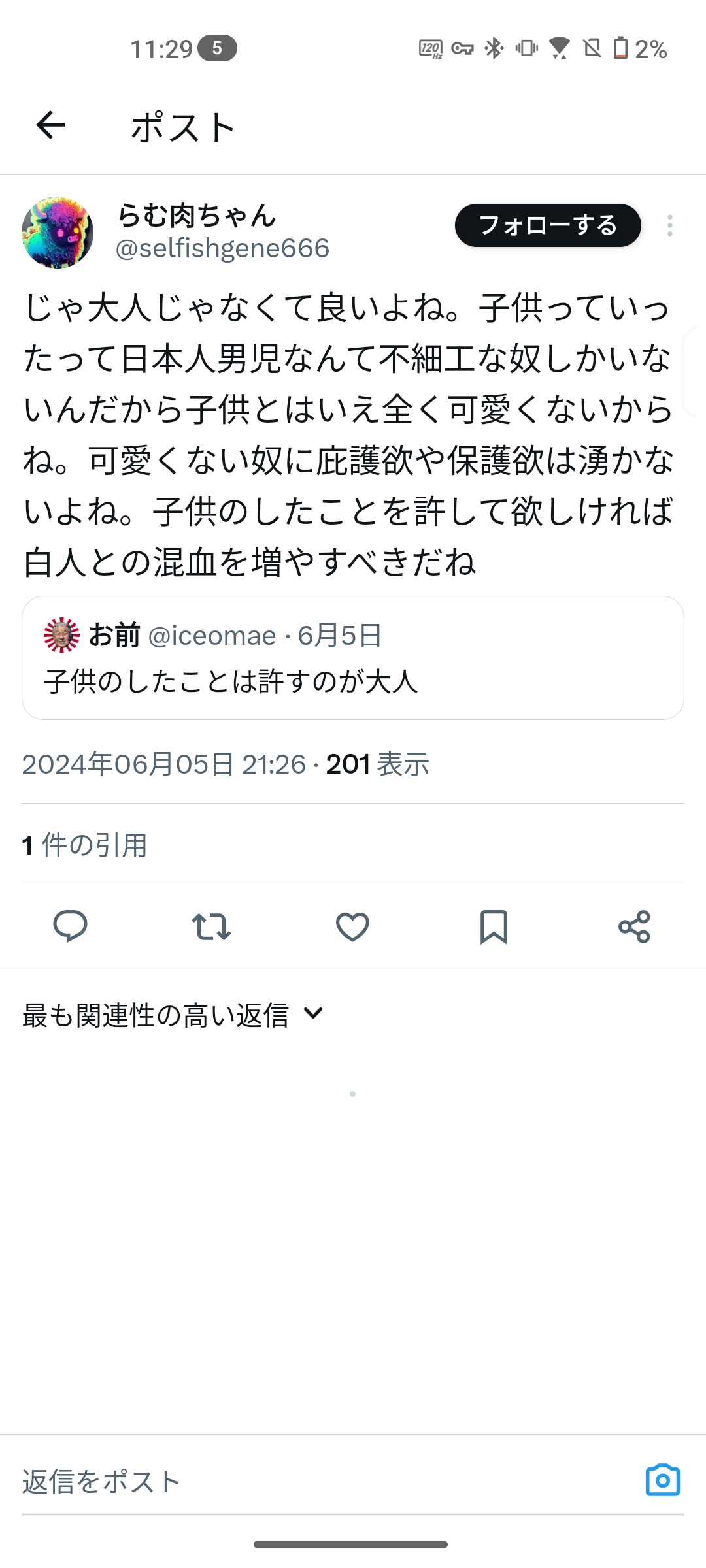Screen dimensions: 706x1568
Task: View 1 件の引用 quotes list
Action: point(84,845)
